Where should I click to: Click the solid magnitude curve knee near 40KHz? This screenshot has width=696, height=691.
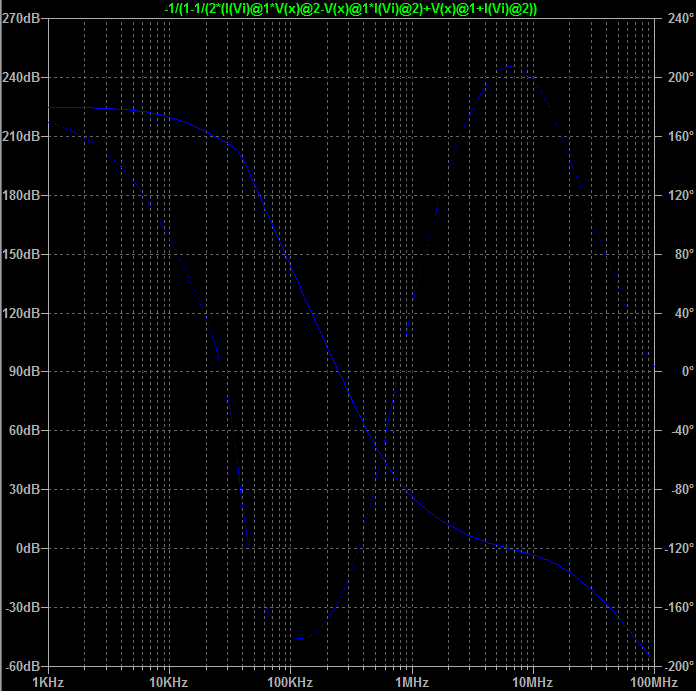[239, 151]
